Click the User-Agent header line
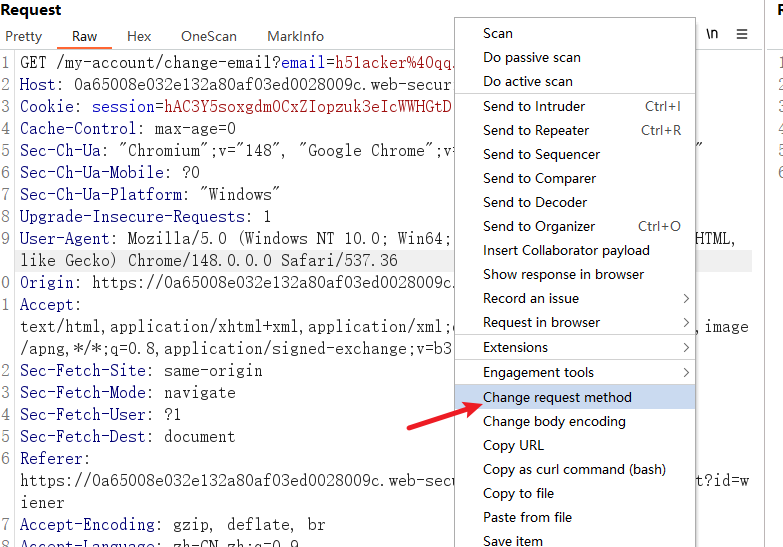The width and height of the screenshot is (783, 547). [236, 238]
